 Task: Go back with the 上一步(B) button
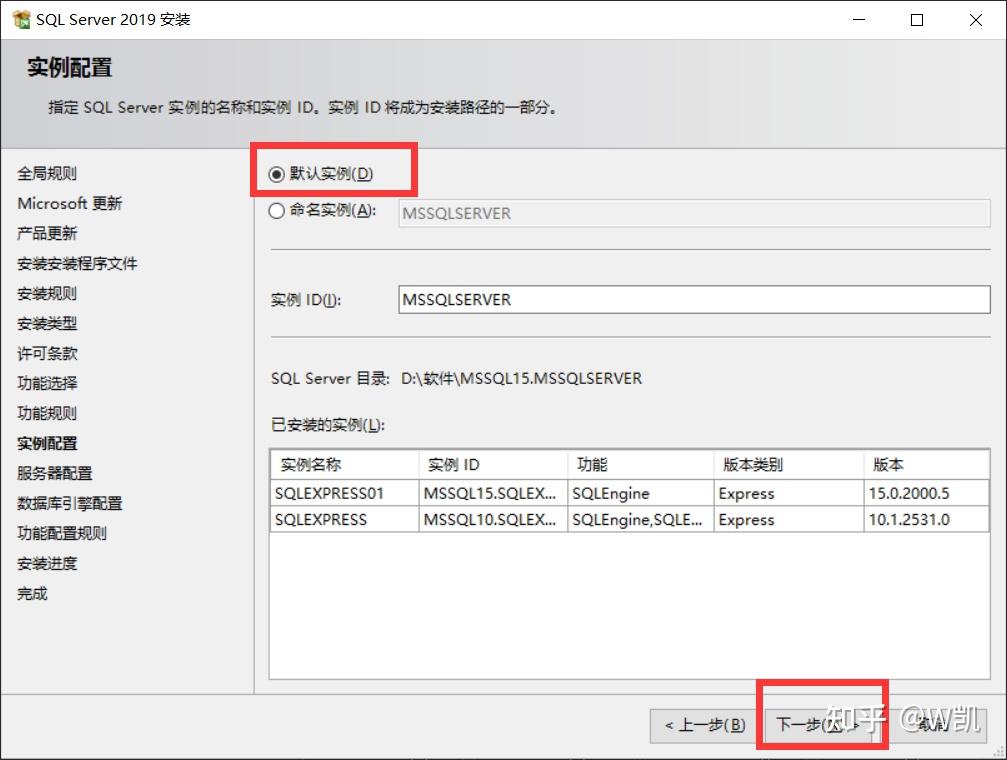[x=705, y=725]
